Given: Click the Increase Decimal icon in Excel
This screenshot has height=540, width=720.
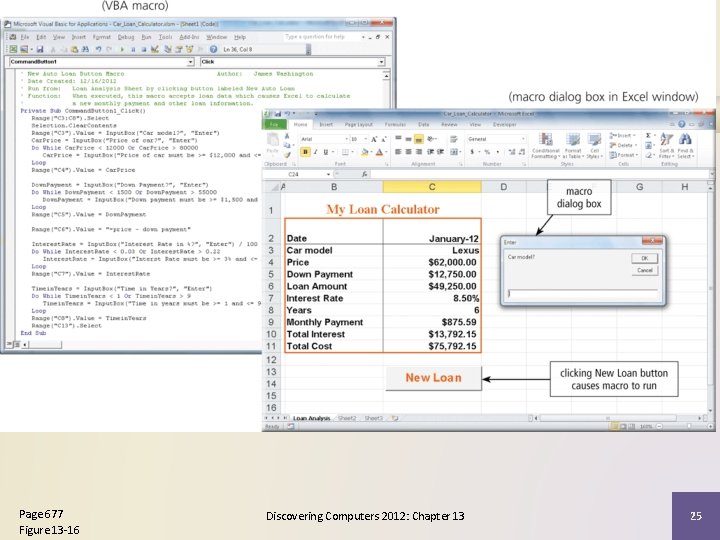Looking at the screenshot, I should [512, 152].
